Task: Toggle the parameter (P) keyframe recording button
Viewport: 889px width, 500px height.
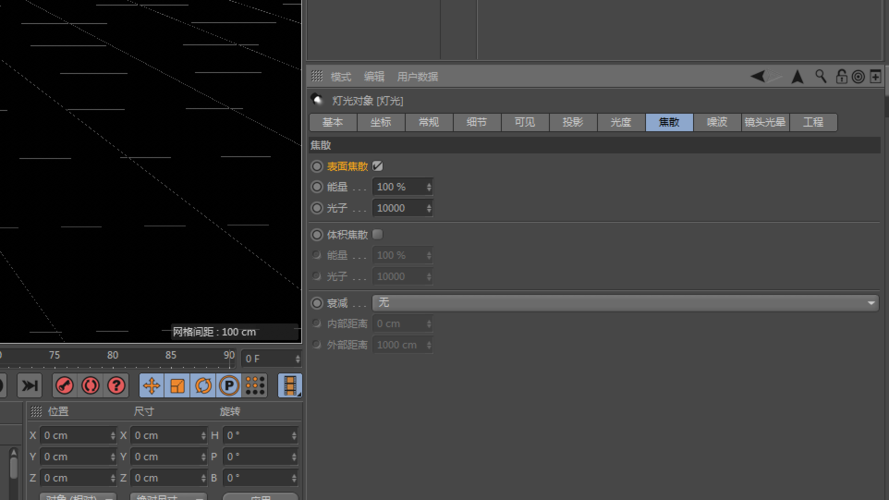Action: point(229,385)
